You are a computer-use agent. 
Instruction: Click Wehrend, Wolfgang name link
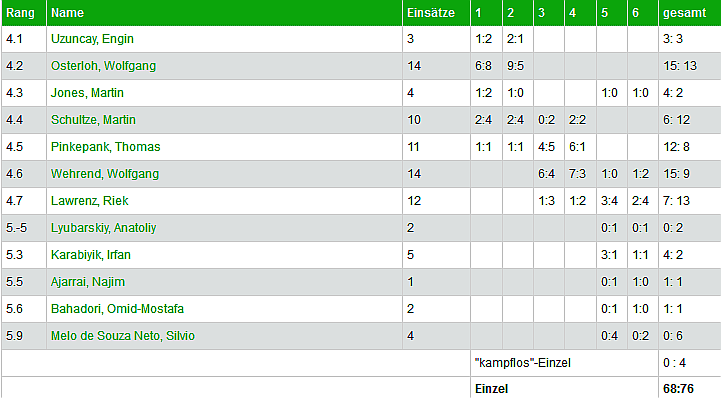tap(105, 174)
